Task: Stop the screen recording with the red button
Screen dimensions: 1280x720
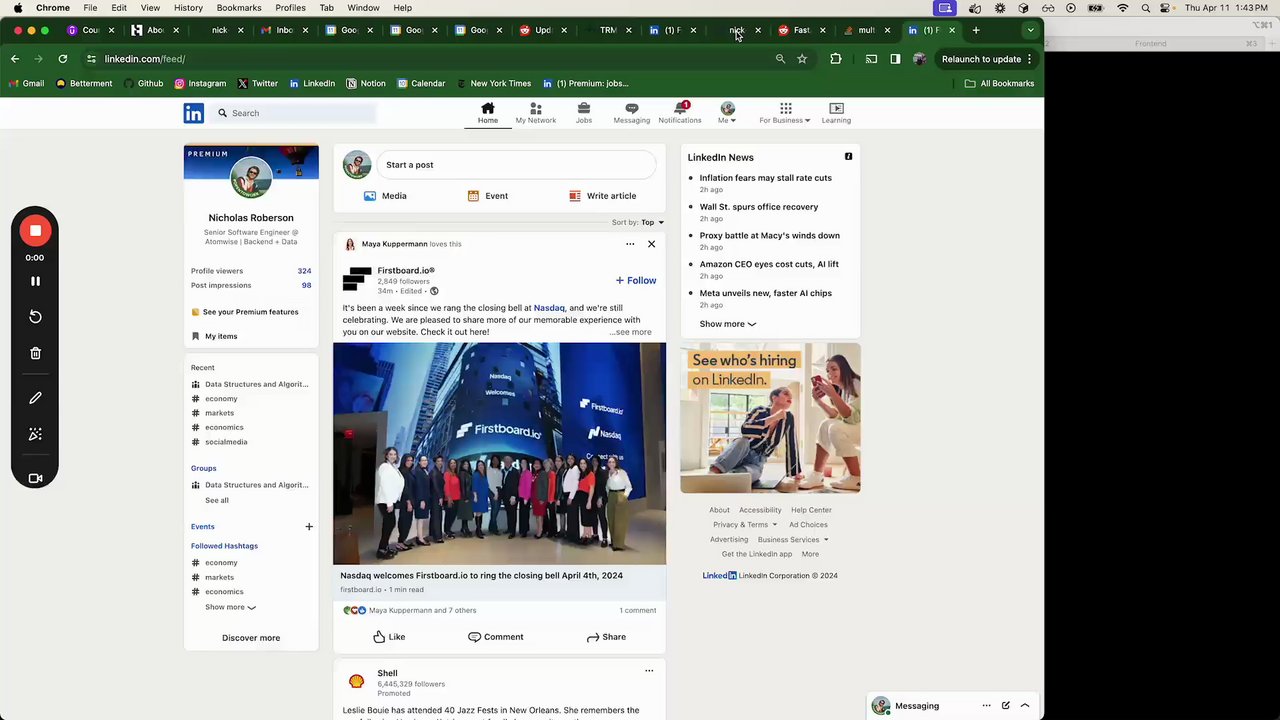Action: click(35, 231)
